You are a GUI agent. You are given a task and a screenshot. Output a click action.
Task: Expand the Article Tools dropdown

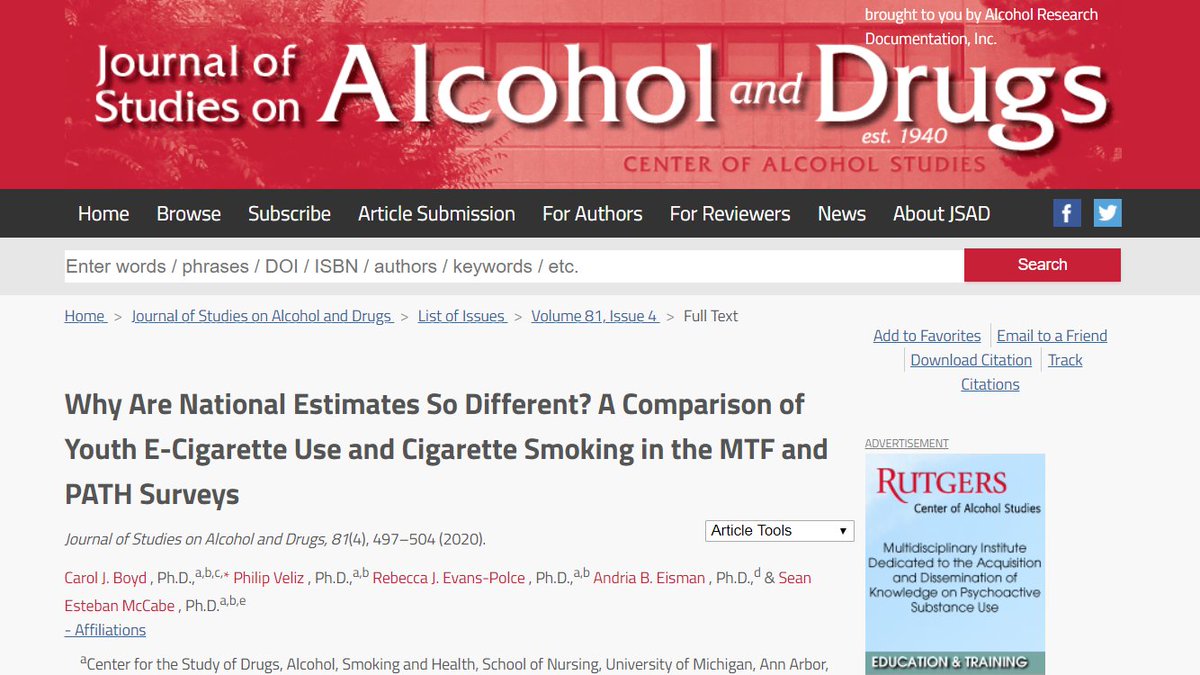click(780, 531)
